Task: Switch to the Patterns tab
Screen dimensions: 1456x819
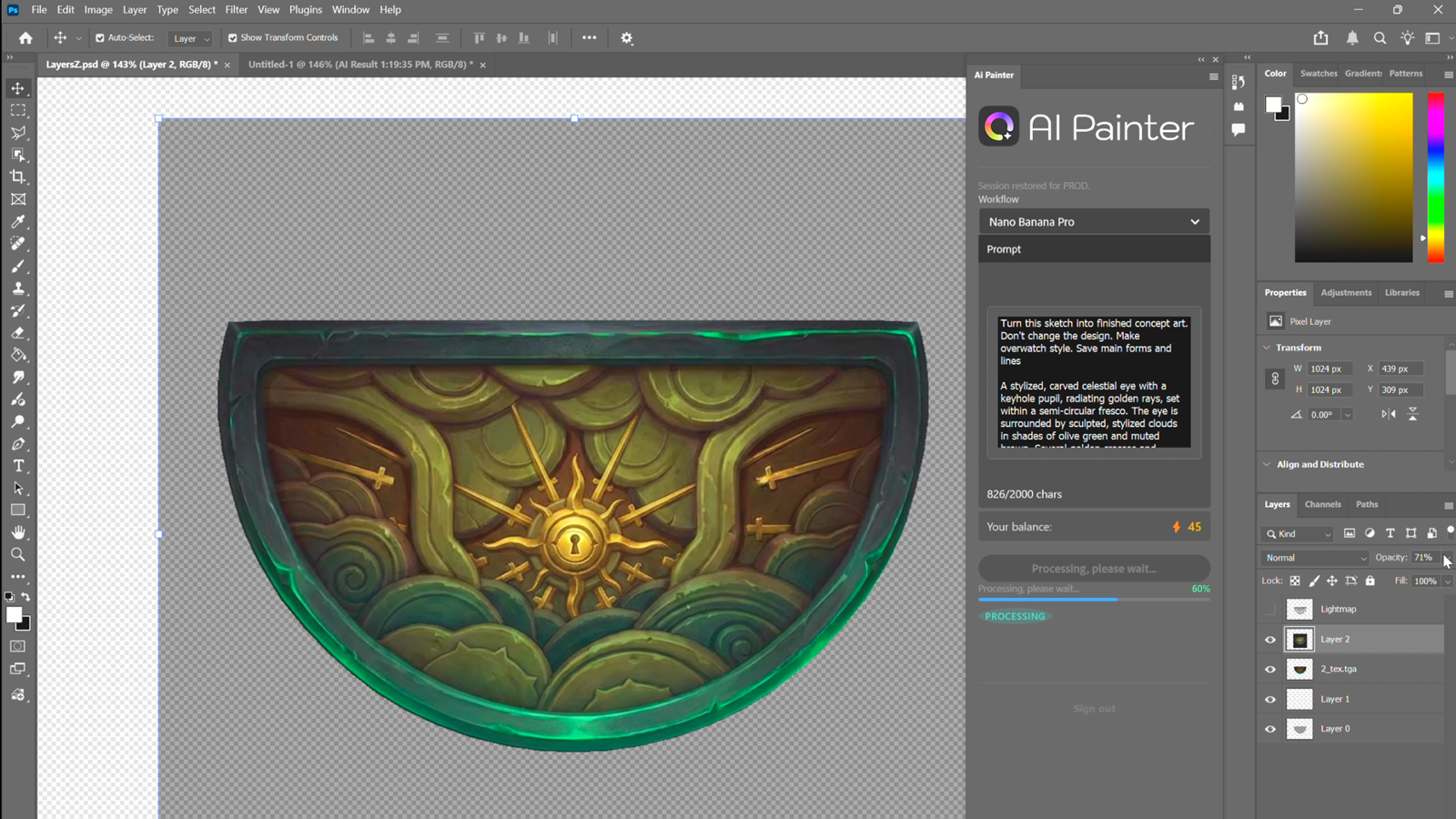Action: click(1406, 74)
